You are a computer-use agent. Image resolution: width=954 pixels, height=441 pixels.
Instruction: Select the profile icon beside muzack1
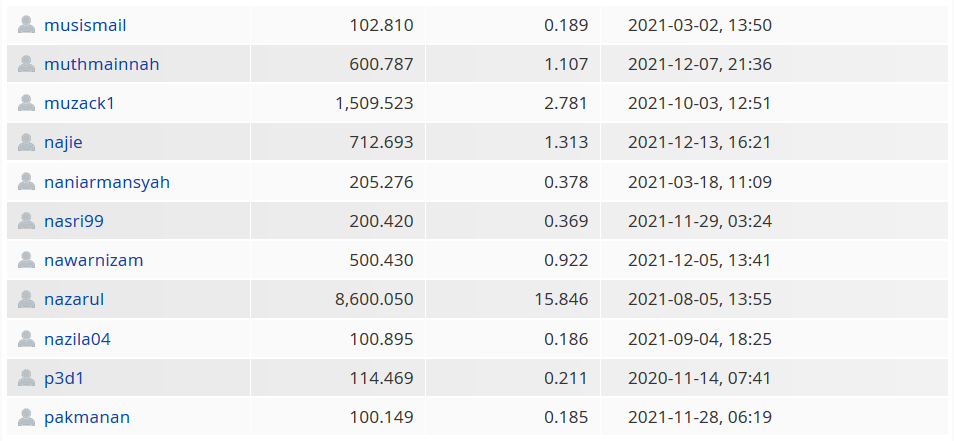click(x=26, y=103)
